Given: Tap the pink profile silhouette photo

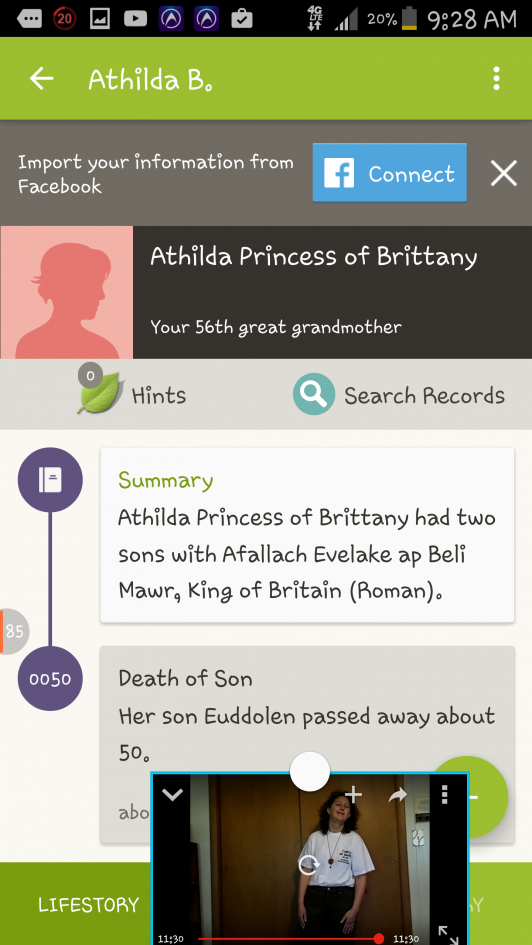Looking at the screenshot, I should [66, 292].
